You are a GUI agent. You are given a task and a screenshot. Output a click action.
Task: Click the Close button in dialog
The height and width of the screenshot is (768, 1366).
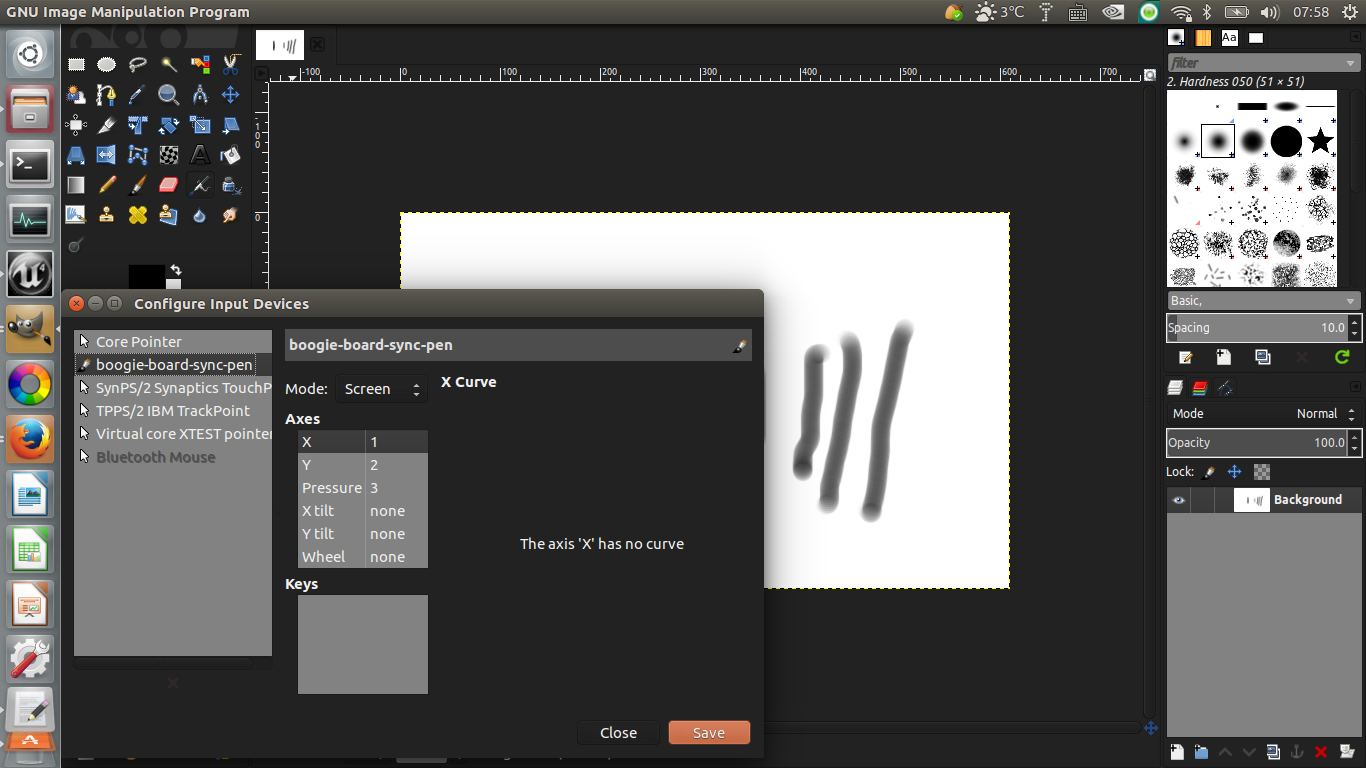(618, 733)
